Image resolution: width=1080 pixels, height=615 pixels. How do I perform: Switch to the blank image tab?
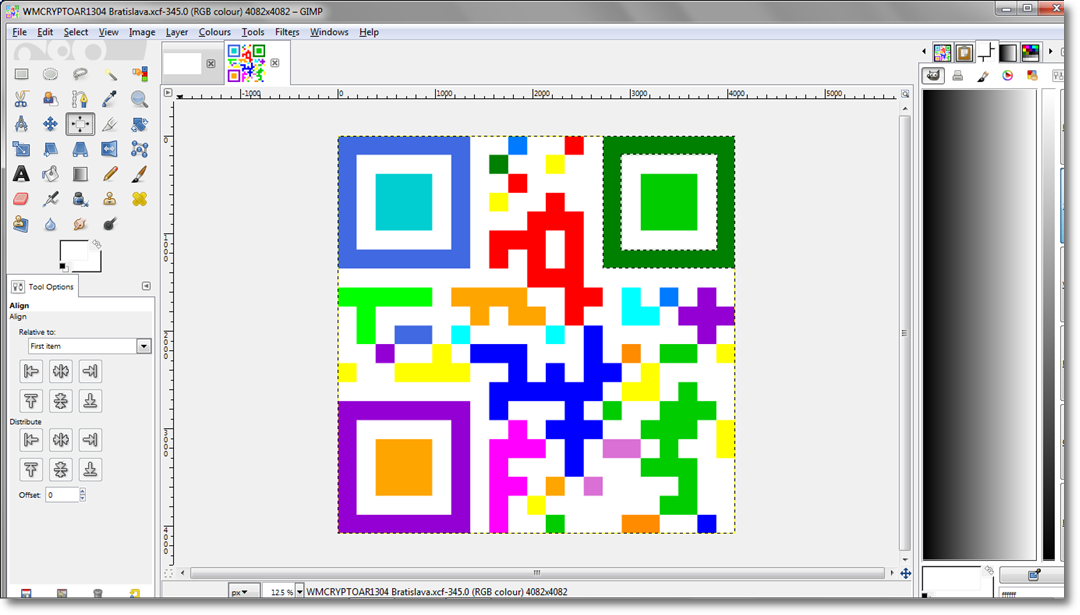(x=183, y=63)
